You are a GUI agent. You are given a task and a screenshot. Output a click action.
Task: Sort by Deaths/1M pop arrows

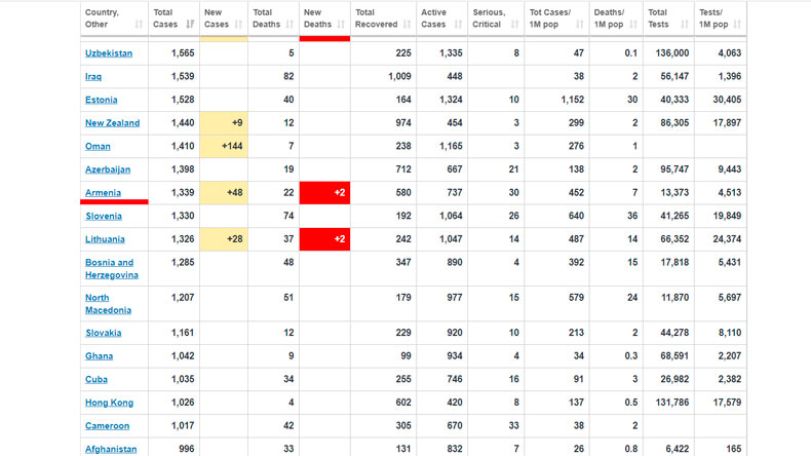coord(634,24)
